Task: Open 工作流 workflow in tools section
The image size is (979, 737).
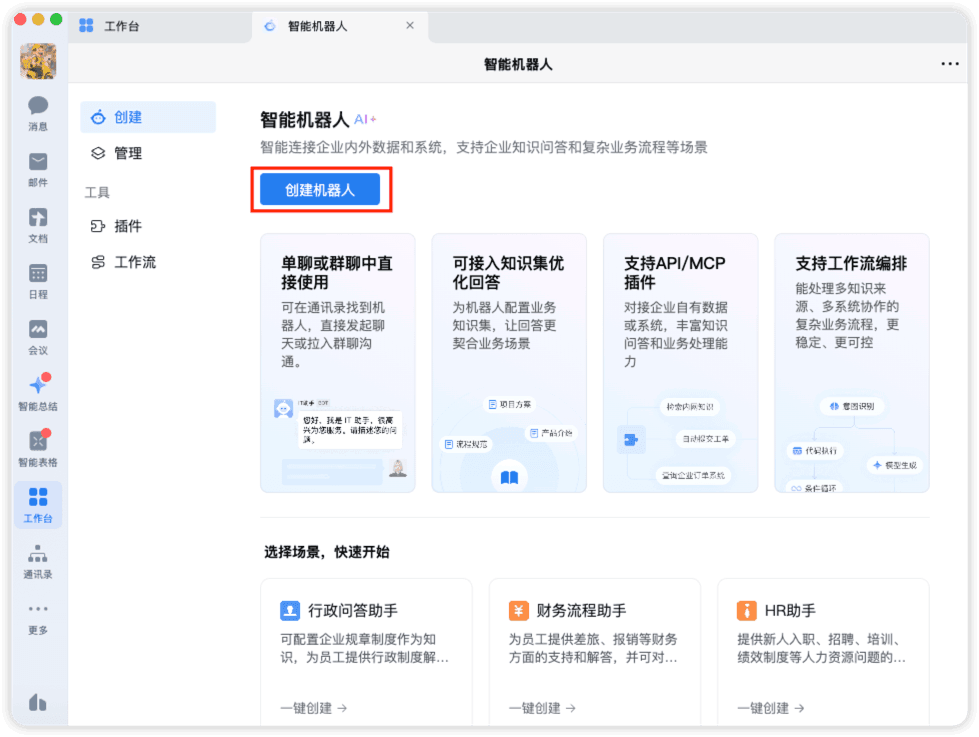Action: pyautogui.click(x=148, y=262)
